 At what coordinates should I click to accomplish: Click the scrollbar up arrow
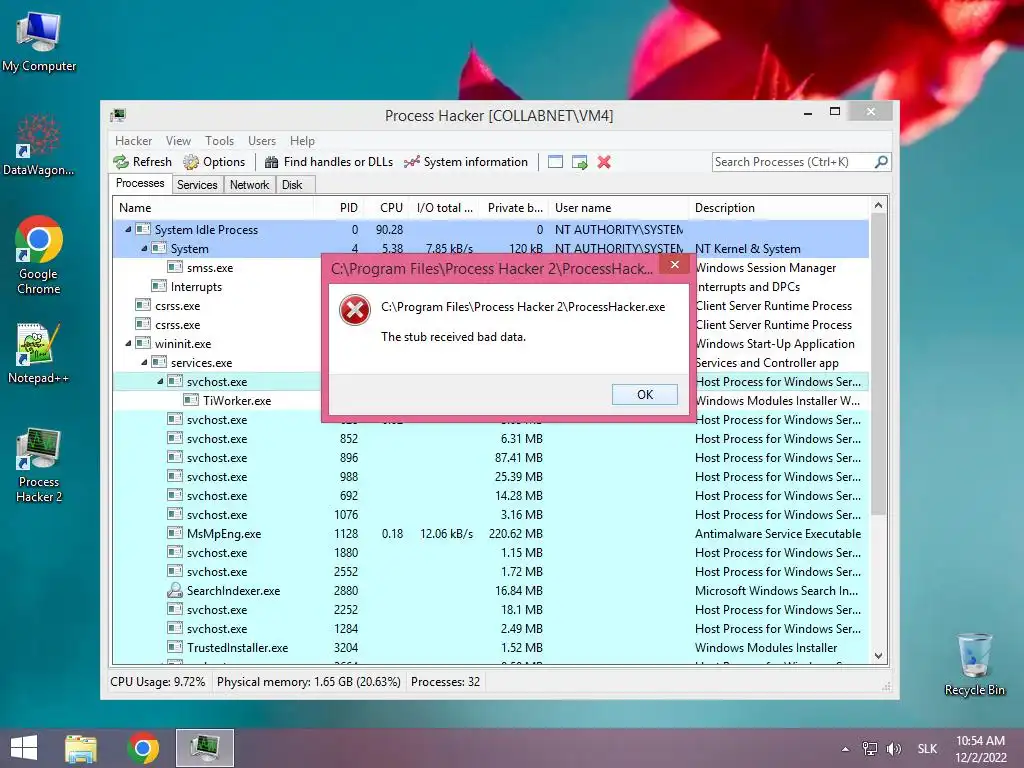pos(878,206)
